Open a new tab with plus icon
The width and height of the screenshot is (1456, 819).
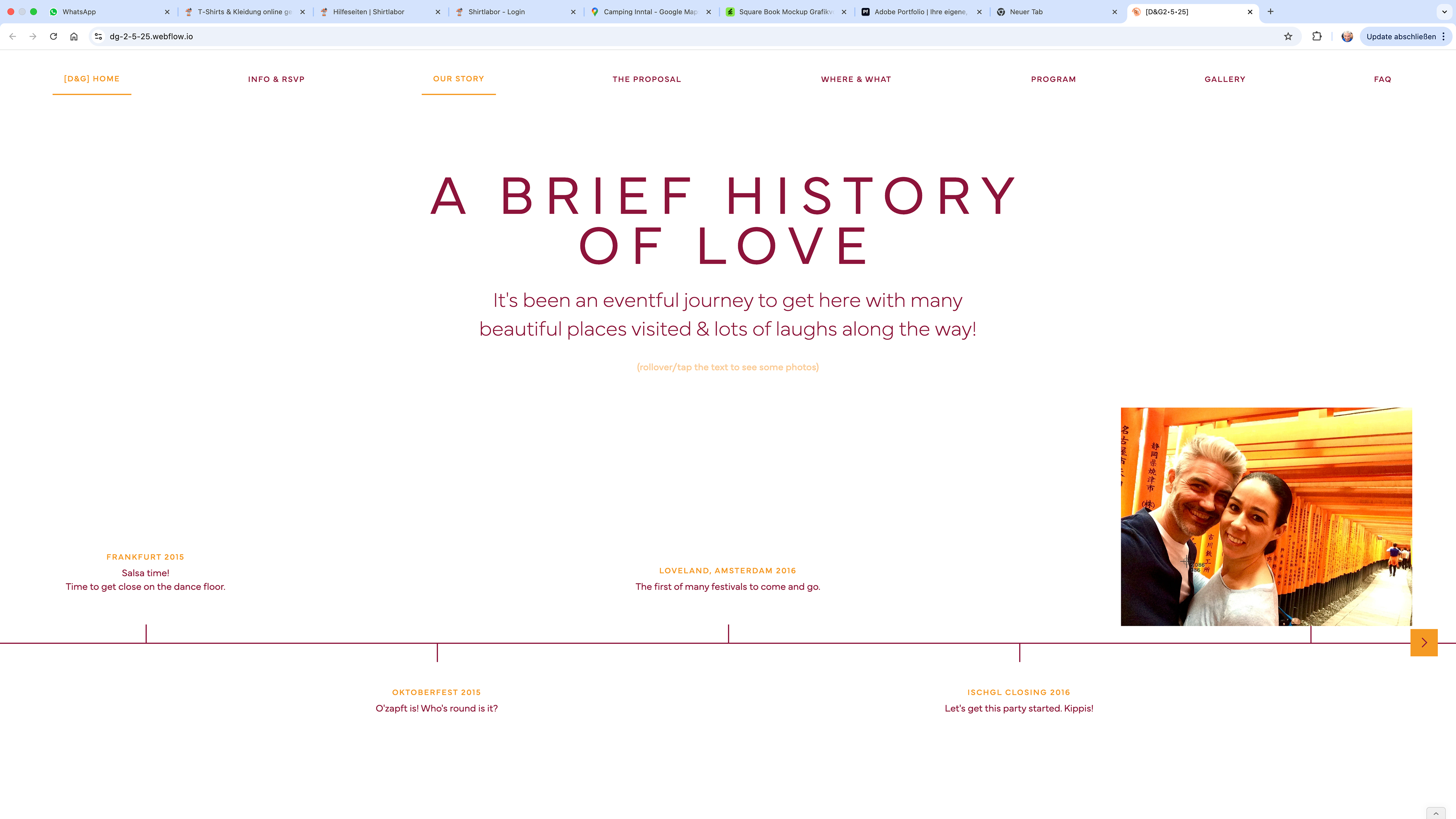pyautogui.click(x=1271, y=11)
